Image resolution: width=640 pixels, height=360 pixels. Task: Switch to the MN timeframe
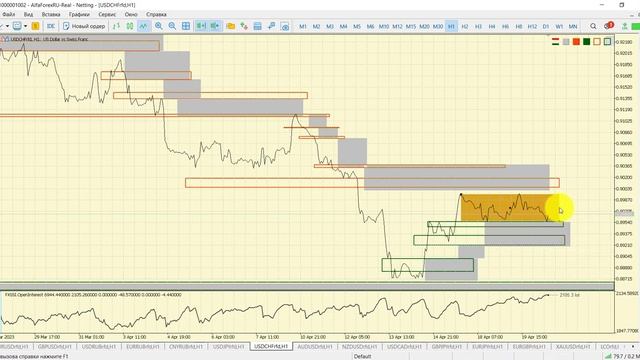point(573,26)
